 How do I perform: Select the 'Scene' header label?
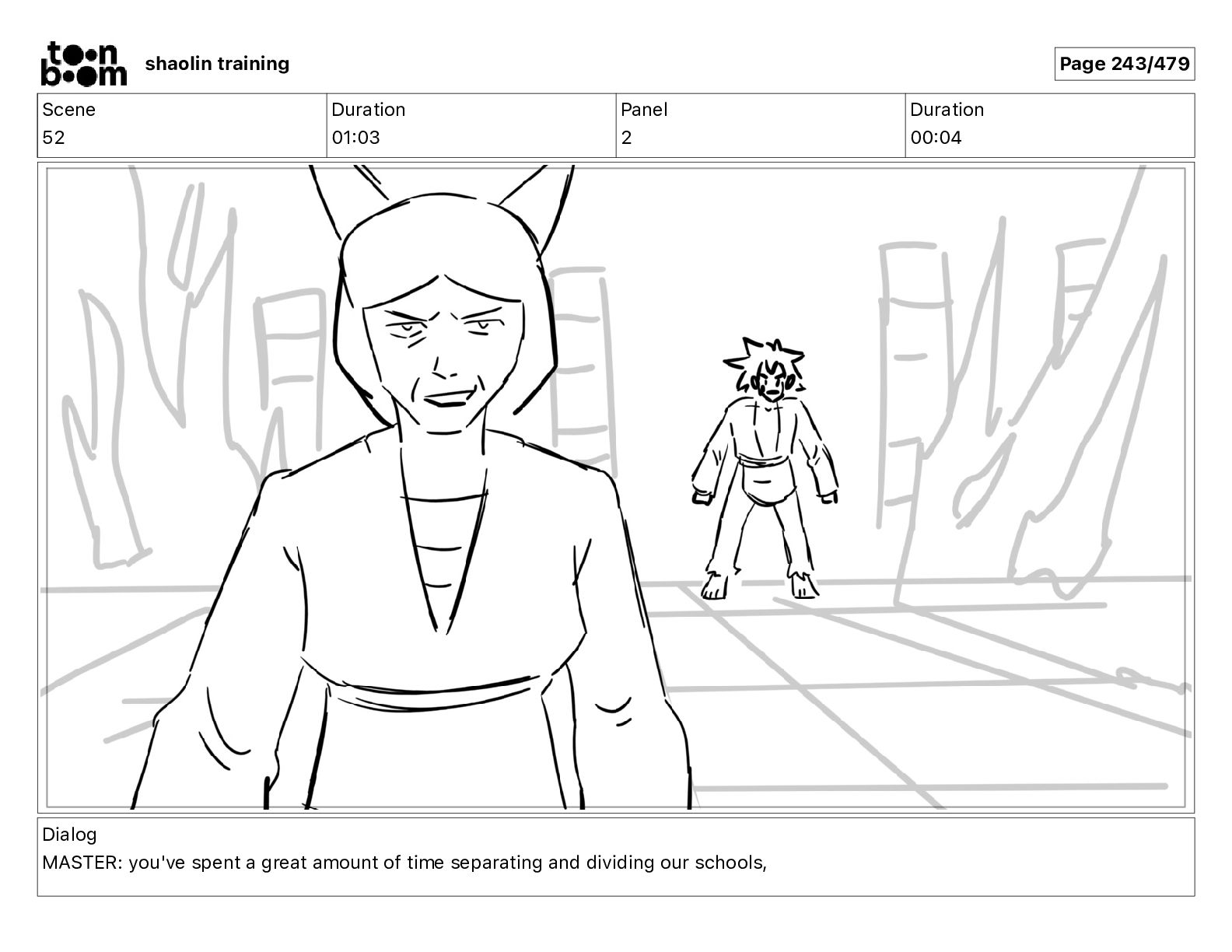68,110
